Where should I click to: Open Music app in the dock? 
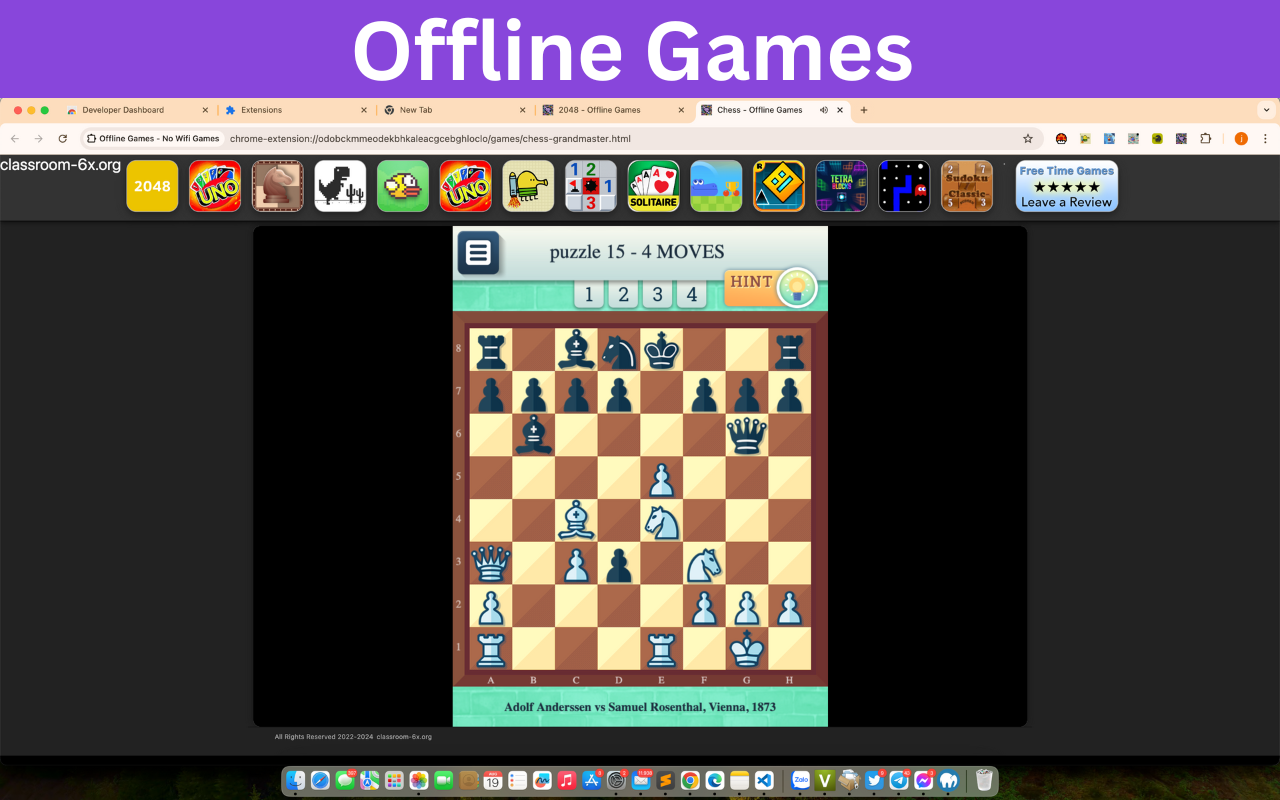[x=567, y=780]
